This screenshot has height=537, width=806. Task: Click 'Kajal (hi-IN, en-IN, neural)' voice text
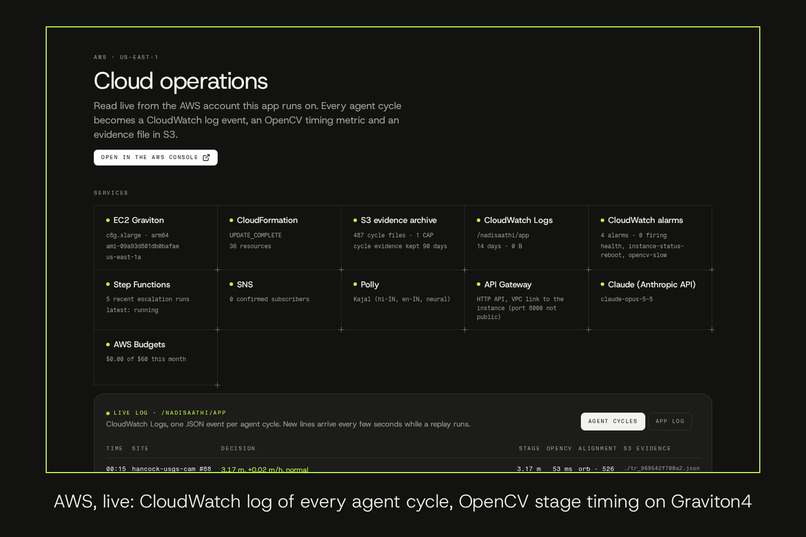(x=401, y=299)
